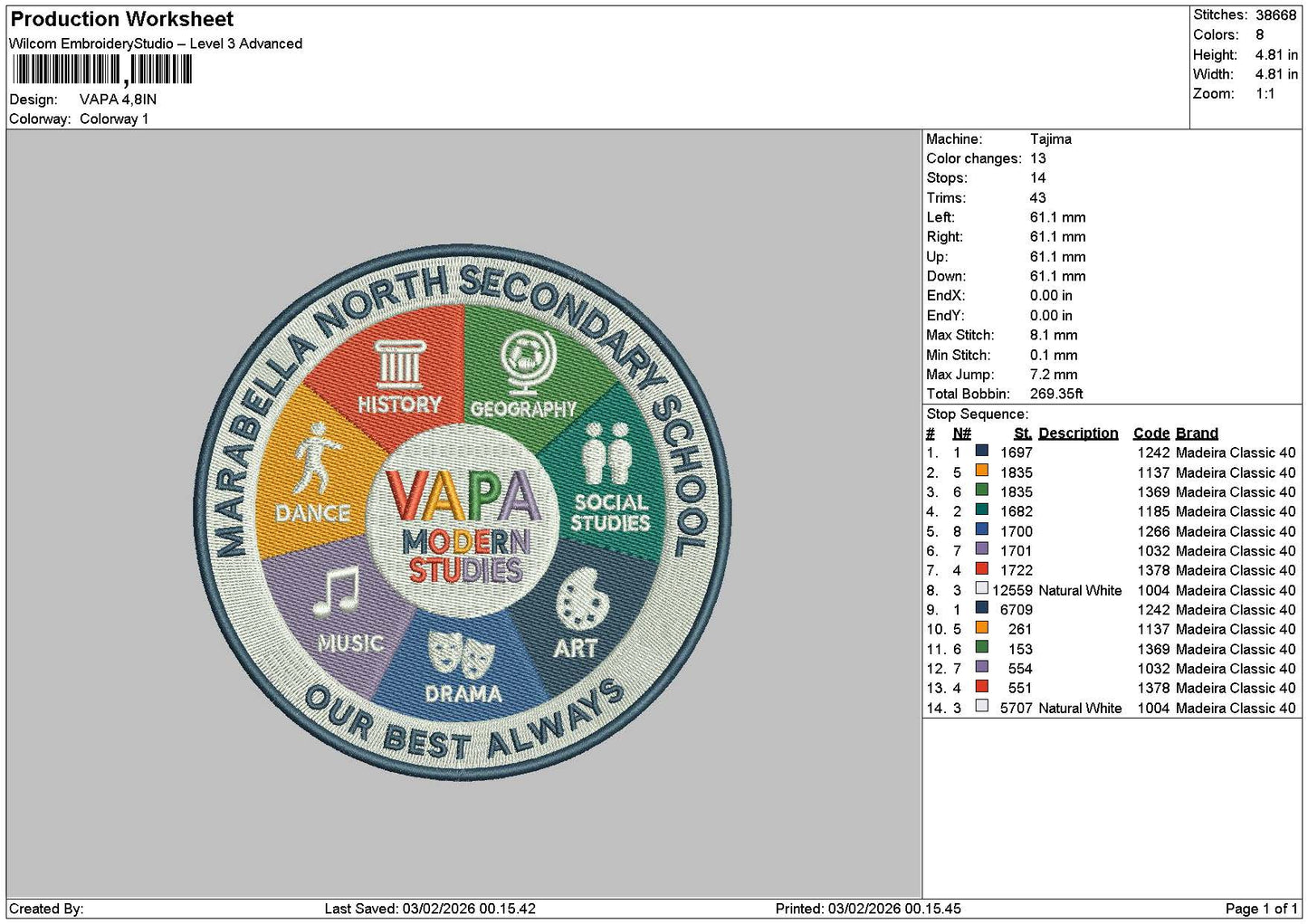The width and height of the screenshot is (1308, 924).
Task: Click the zoom value '1:1'
Action: tap(1265, 94)
